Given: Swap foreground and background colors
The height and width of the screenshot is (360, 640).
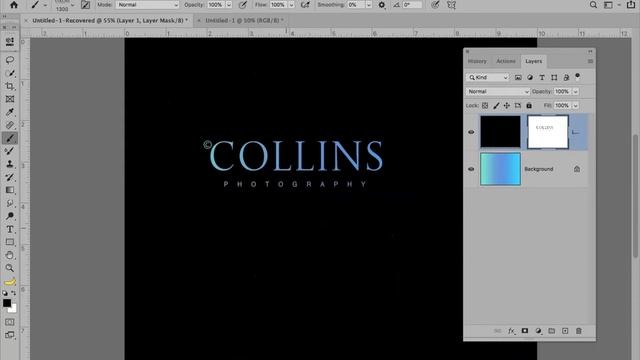Looking at the screenshot, I should [13, 293].
